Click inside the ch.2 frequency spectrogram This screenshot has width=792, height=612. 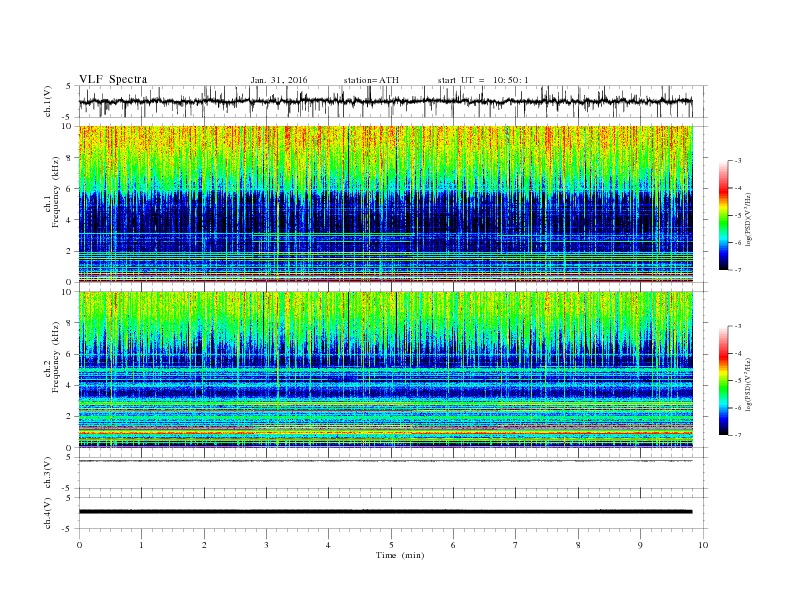click(x=385, y=370)
